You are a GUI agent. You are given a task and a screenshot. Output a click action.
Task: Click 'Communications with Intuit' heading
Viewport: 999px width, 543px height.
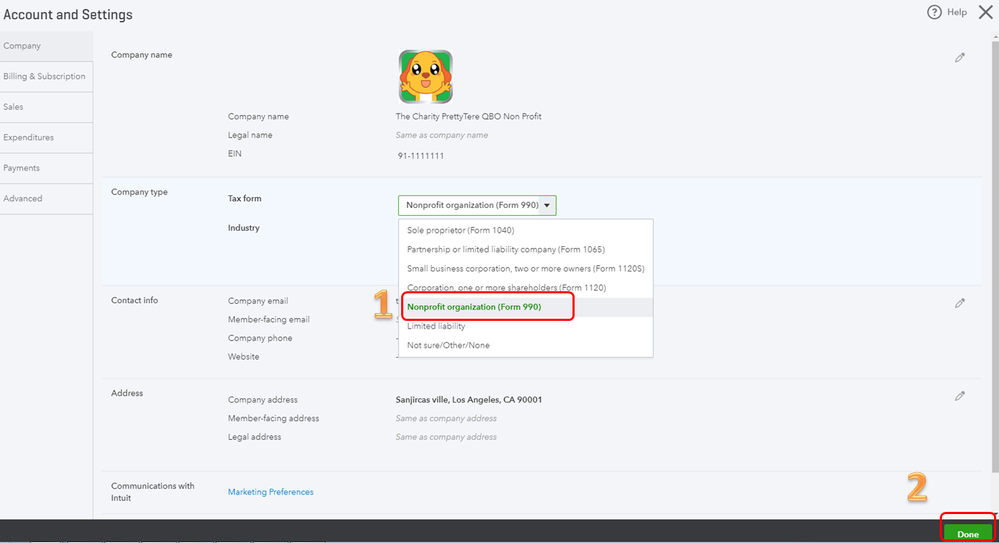pyautogui.click(x=152, y=491)
